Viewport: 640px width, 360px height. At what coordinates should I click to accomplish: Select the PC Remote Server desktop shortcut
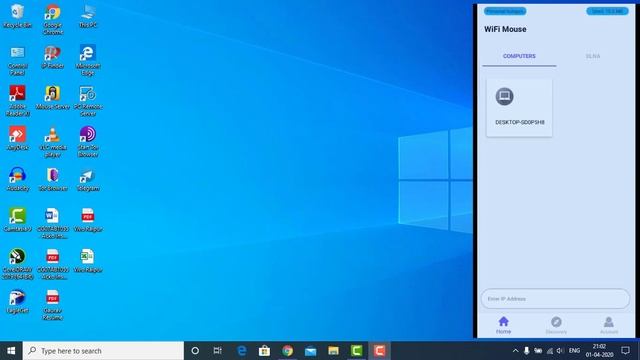[88, 101]
